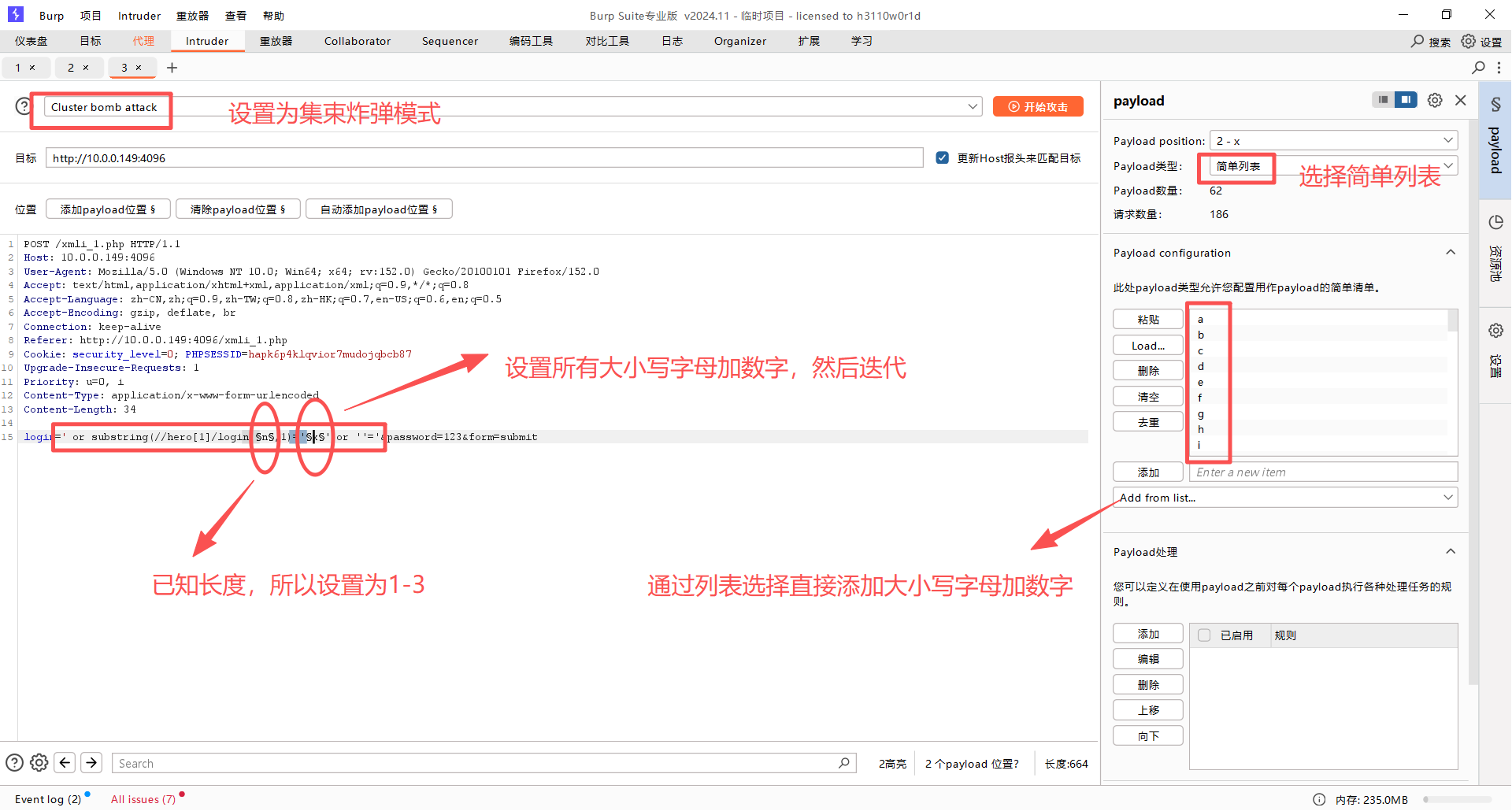1512x811 pixels.
Task: Switch payload panel to the second layout toggle
Action: tap(1406, 99)
